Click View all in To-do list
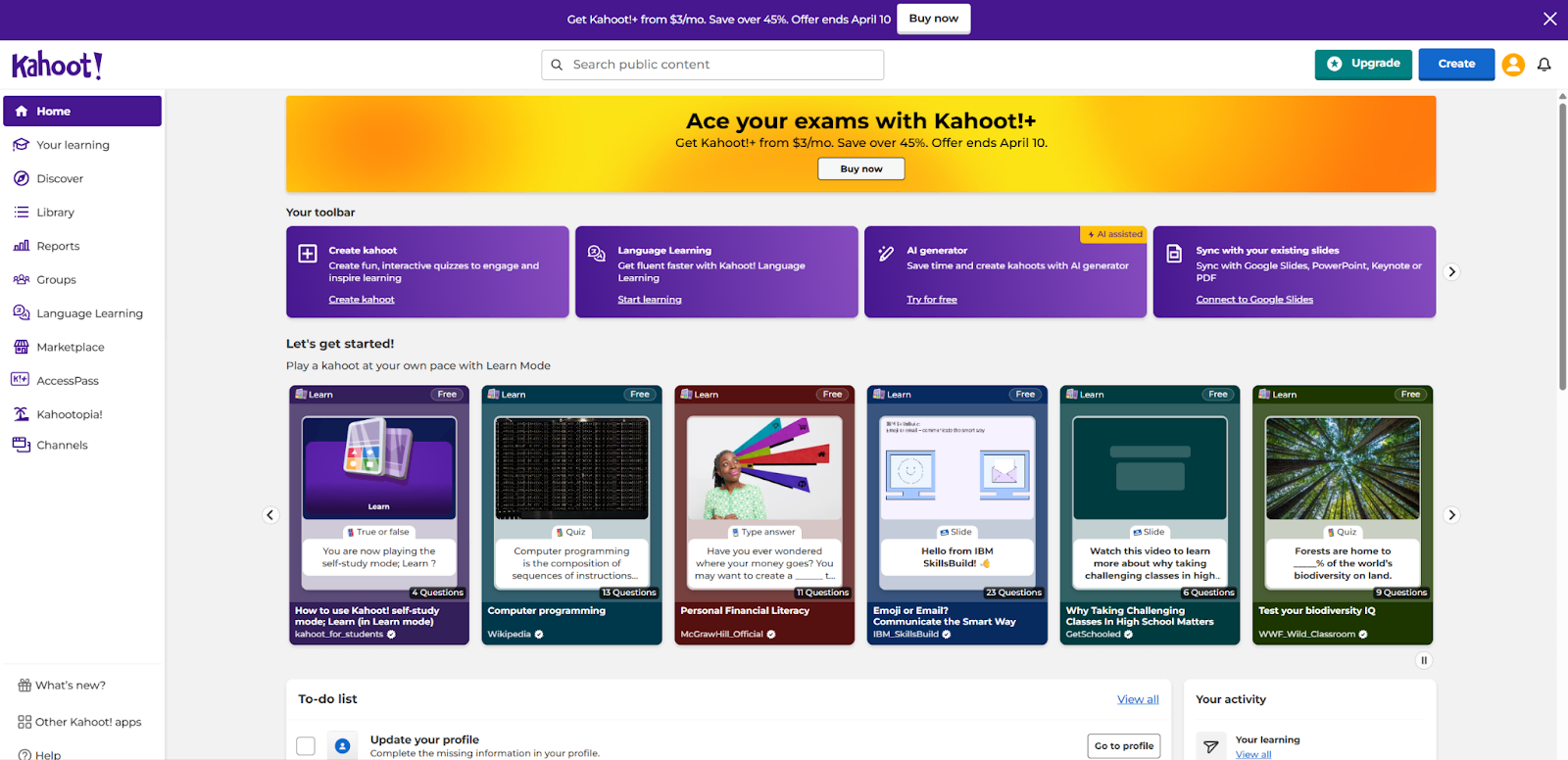 pyautogui.click(x=1138, y=699)
